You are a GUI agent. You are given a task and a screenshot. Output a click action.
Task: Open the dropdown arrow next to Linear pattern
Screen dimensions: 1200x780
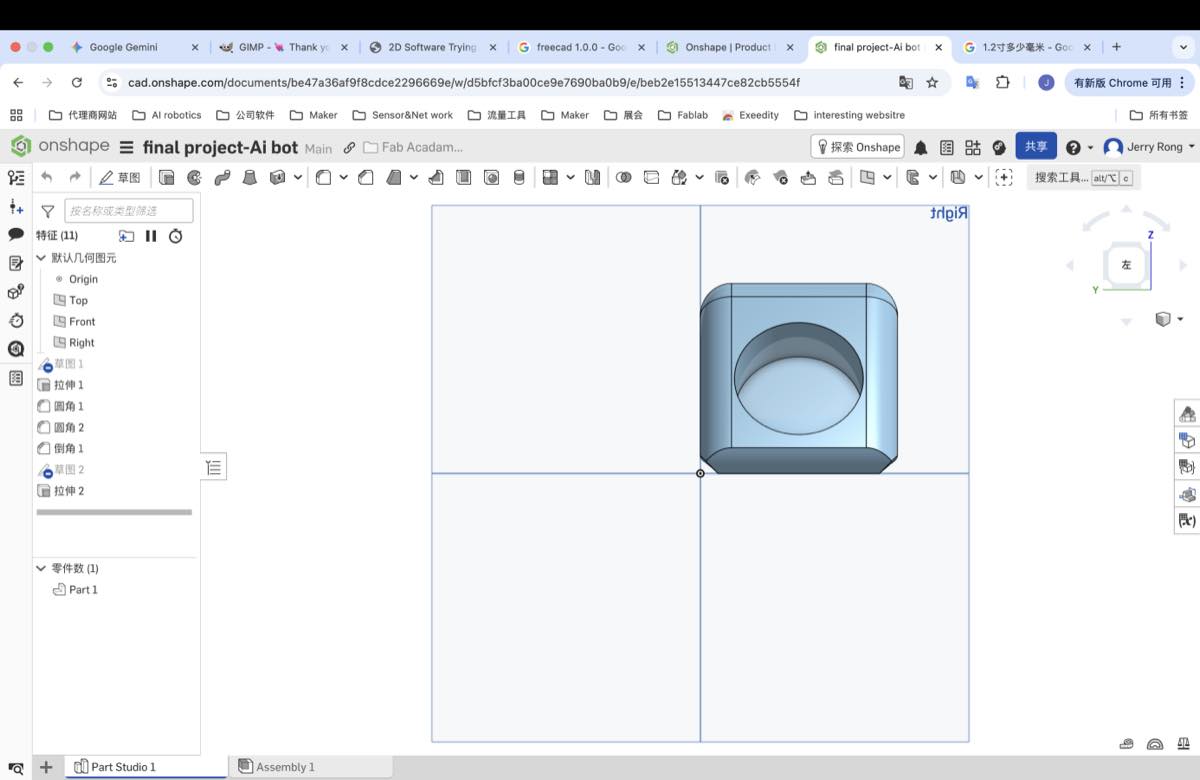[571, 177]
